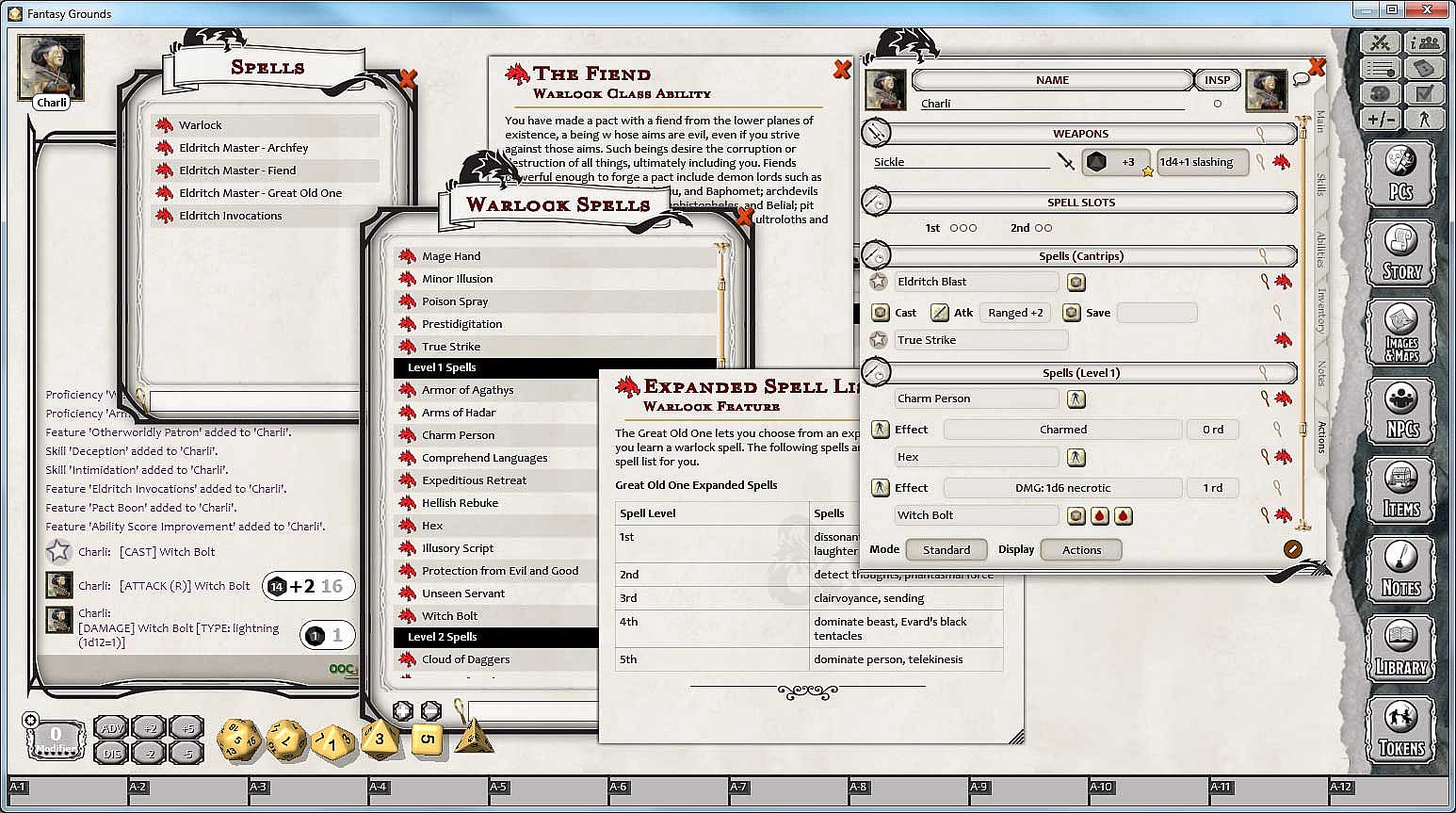The width and height of the screenshot is (1456, 813).
Task: Open the magnifier detail icon for Sickle
Action: point(1260,162)
